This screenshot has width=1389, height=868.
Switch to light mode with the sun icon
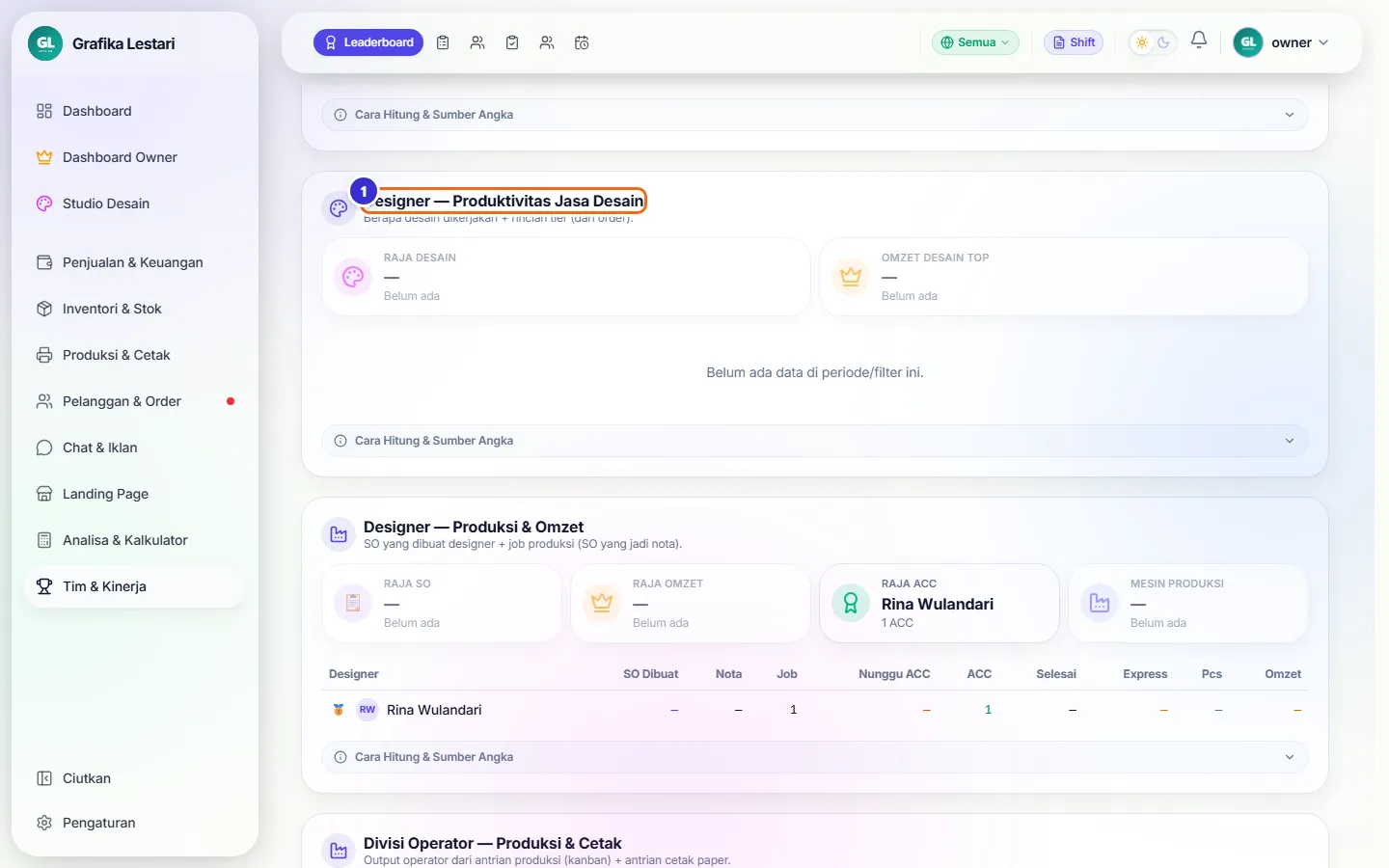tap(1142, 42)
